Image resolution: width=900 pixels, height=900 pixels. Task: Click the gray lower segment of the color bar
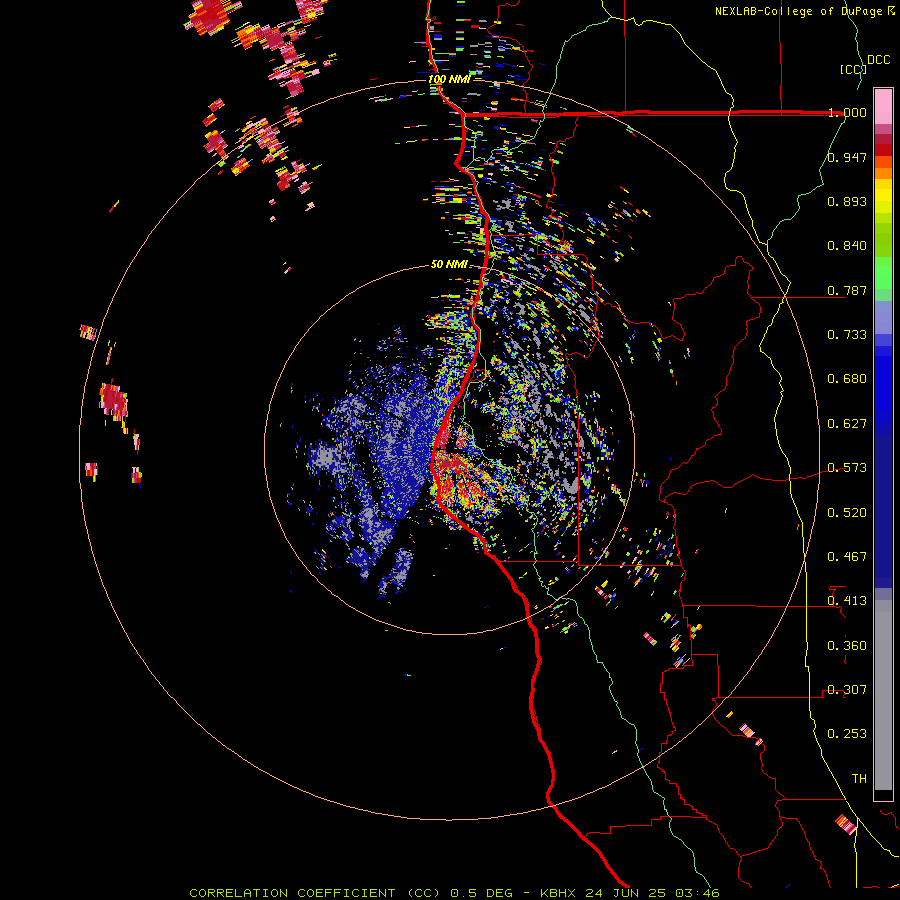point(883,695)
